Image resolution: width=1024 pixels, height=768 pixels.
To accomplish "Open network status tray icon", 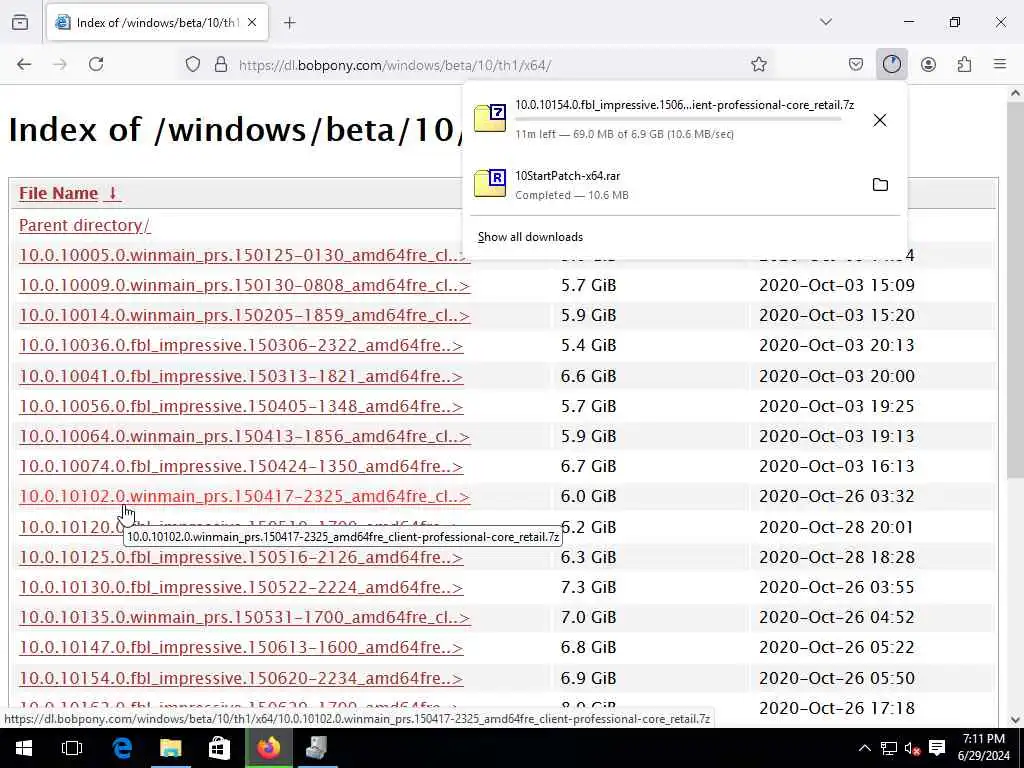I will click(888, 748).
